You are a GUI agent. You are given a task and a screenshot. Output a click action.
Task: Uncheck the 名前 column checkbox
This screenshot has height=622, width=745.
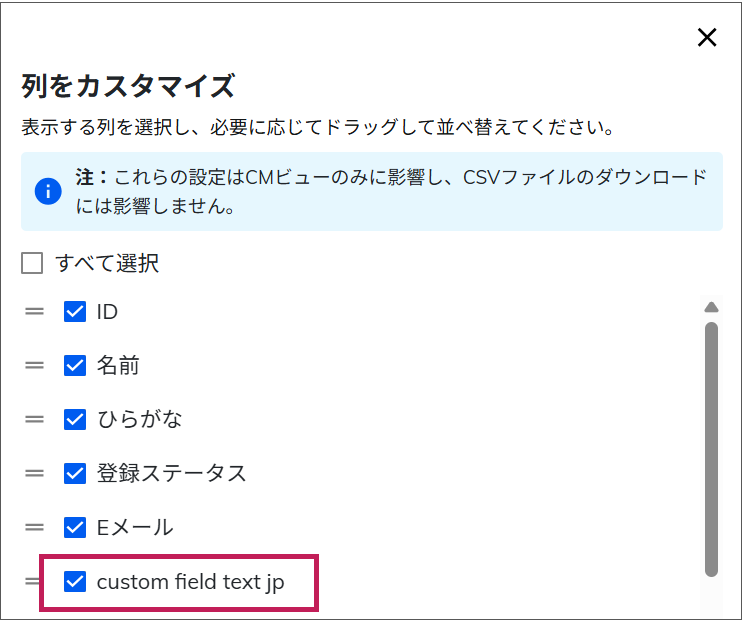coord(75,366)
